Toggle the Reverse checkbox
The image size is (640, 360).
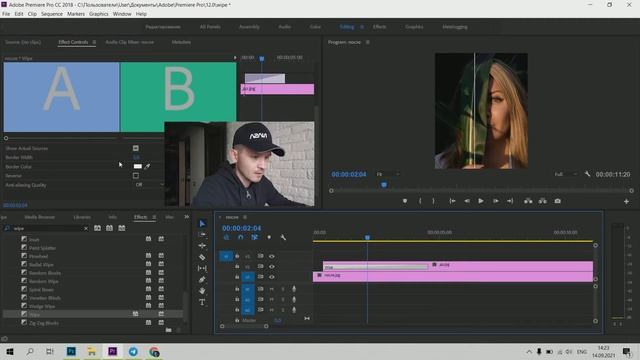[136, 176]
